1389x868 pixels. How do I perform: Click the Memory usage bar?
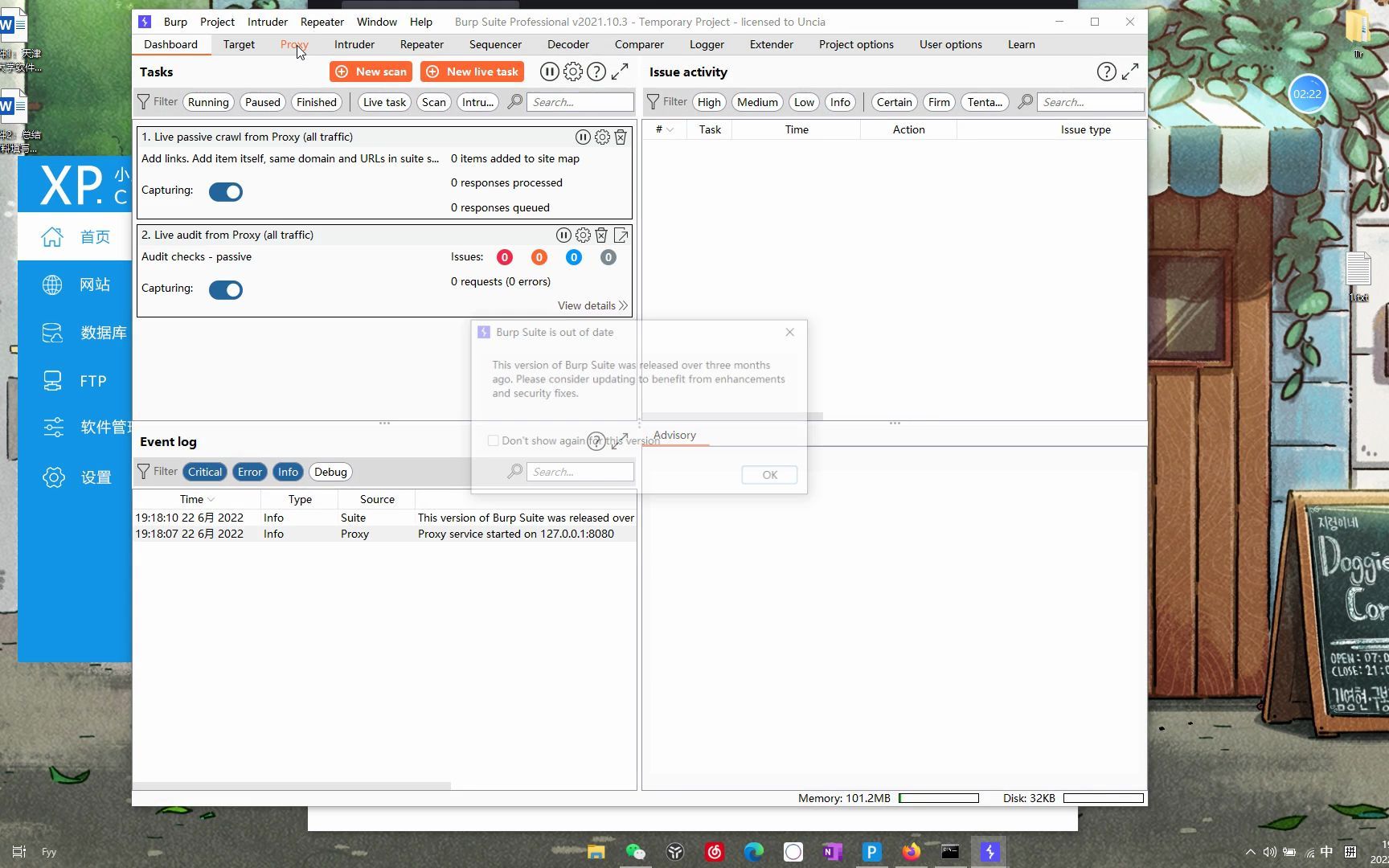pyautogui.click(x=939, y=798)
